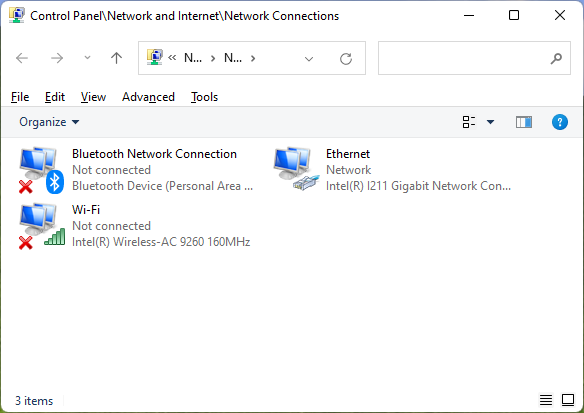
Task: Open the Tools menu
Action: click(x=204, y=97)
